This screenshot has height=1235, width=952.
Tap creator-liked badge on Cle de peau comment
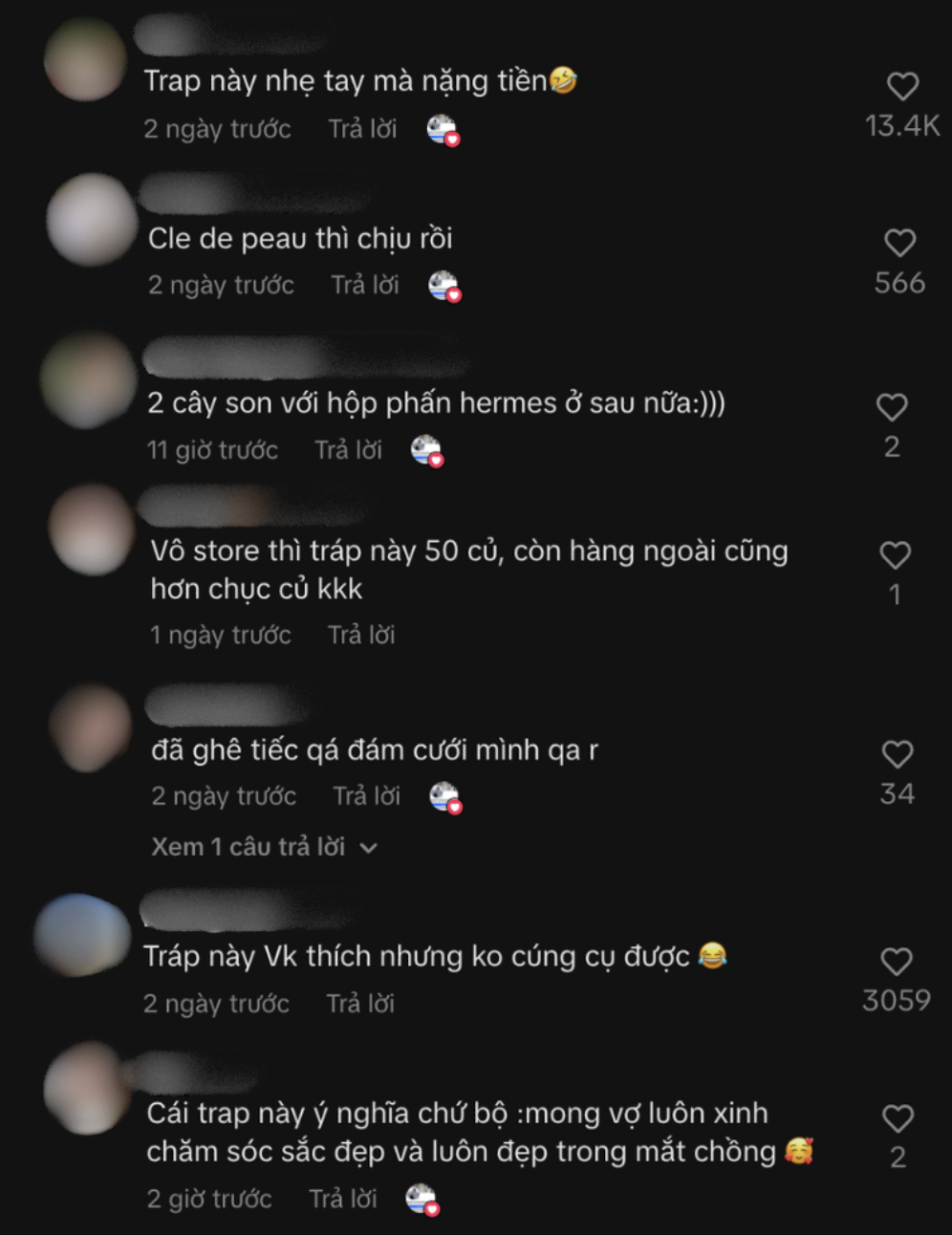click(x=444, y=286)
